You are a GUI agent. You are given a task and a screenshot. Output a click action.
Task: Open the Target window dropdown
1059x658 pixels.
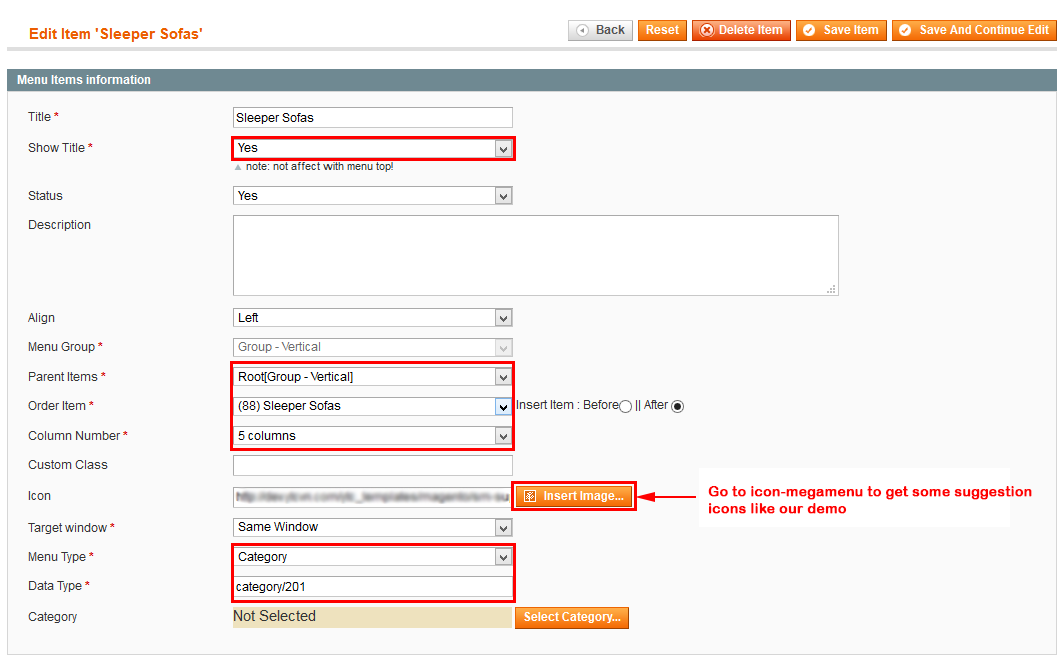pyautogui.click(x=373, y=527)
